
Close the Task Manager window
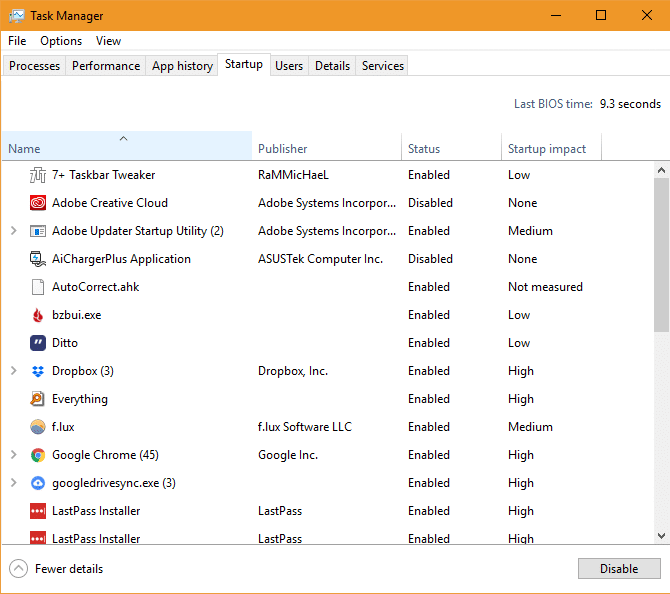pos(646,15)
